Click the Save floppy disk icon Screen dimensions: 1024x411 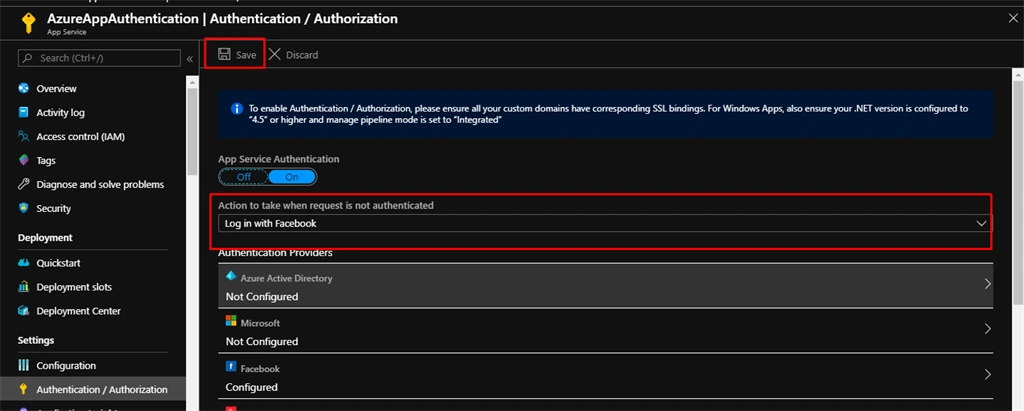[224, 54]
